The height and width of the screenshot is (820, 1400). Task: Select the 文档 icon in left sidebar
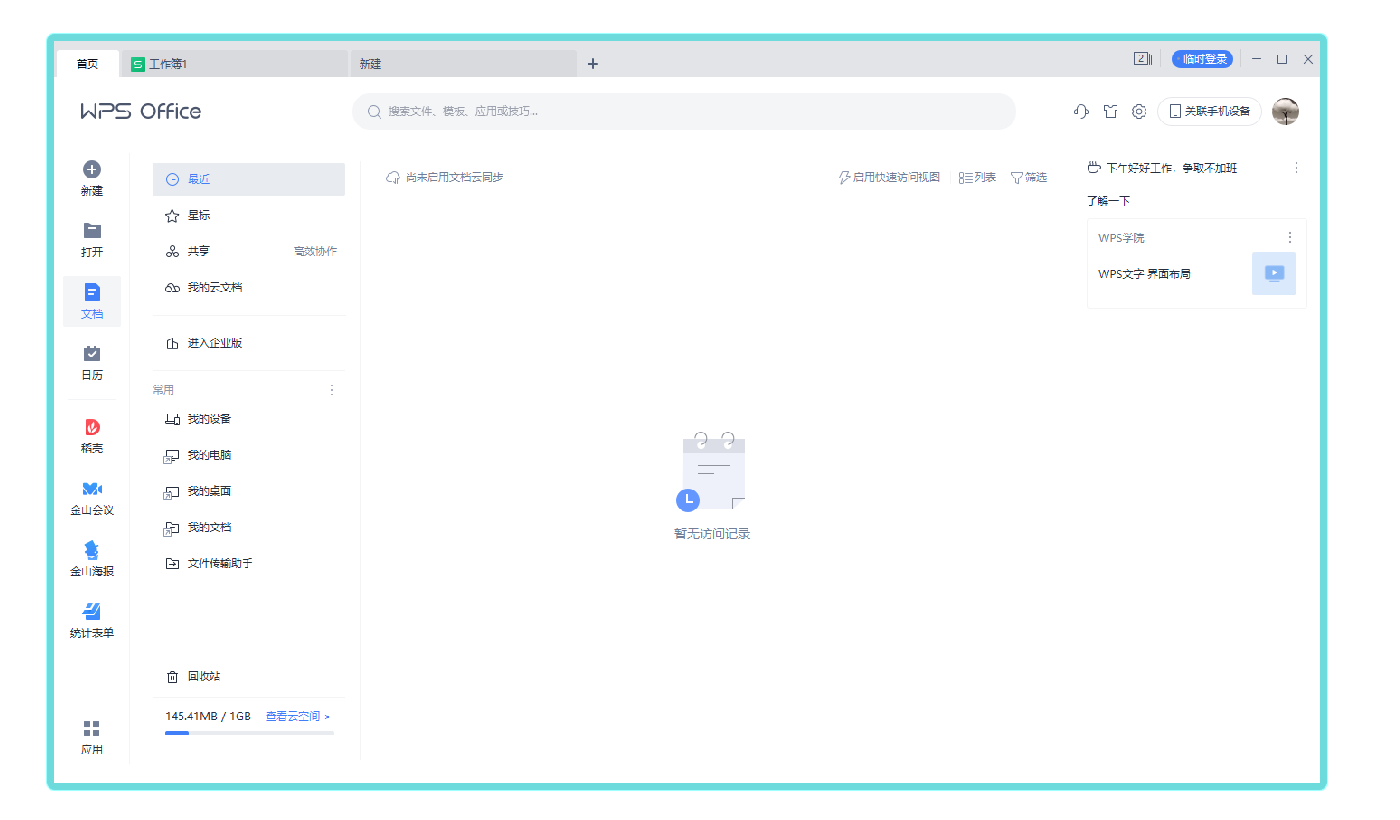point(92,292)
